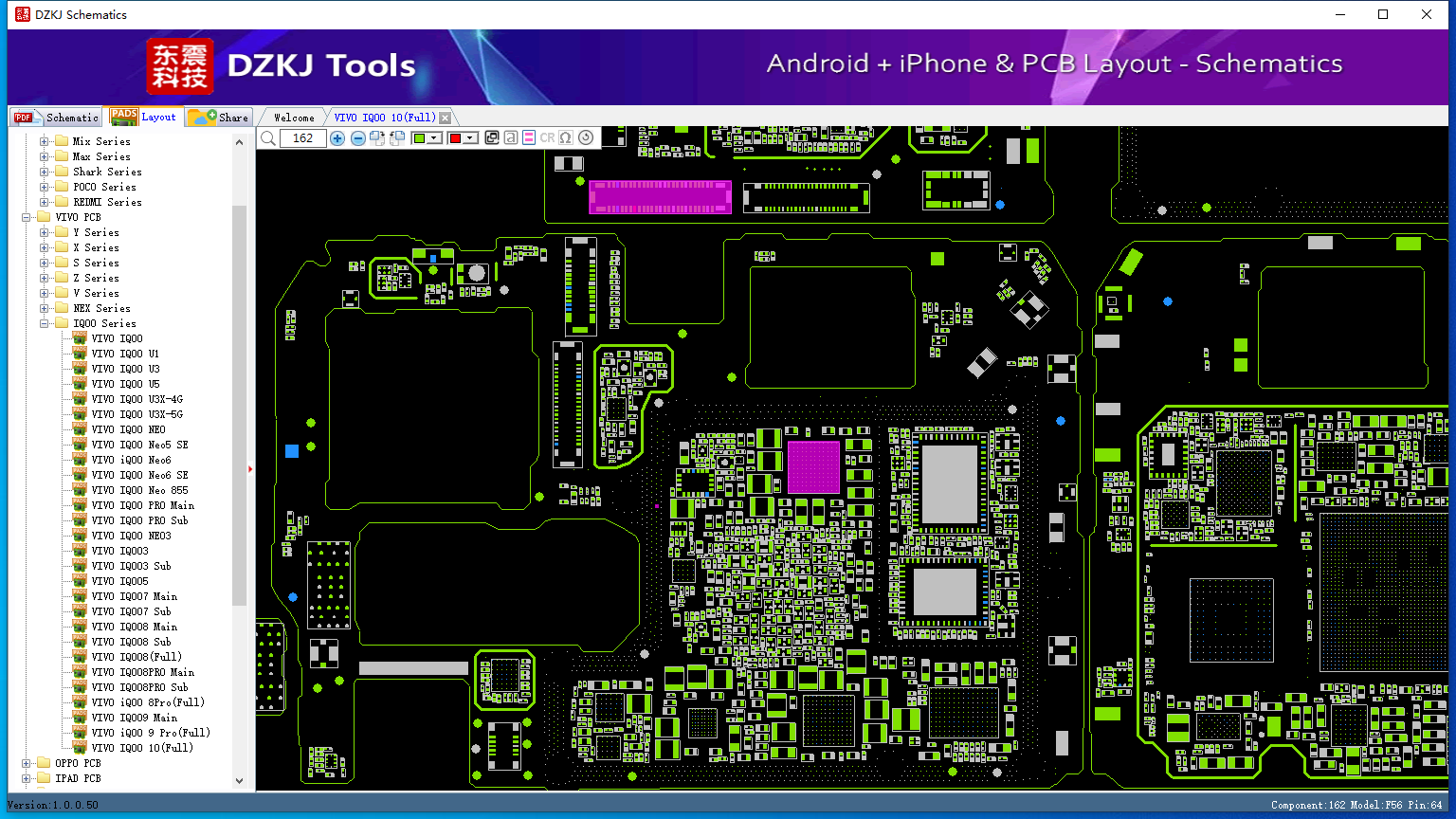
Task: Collapse the IQOO Series folder
Action: point(44,323)
